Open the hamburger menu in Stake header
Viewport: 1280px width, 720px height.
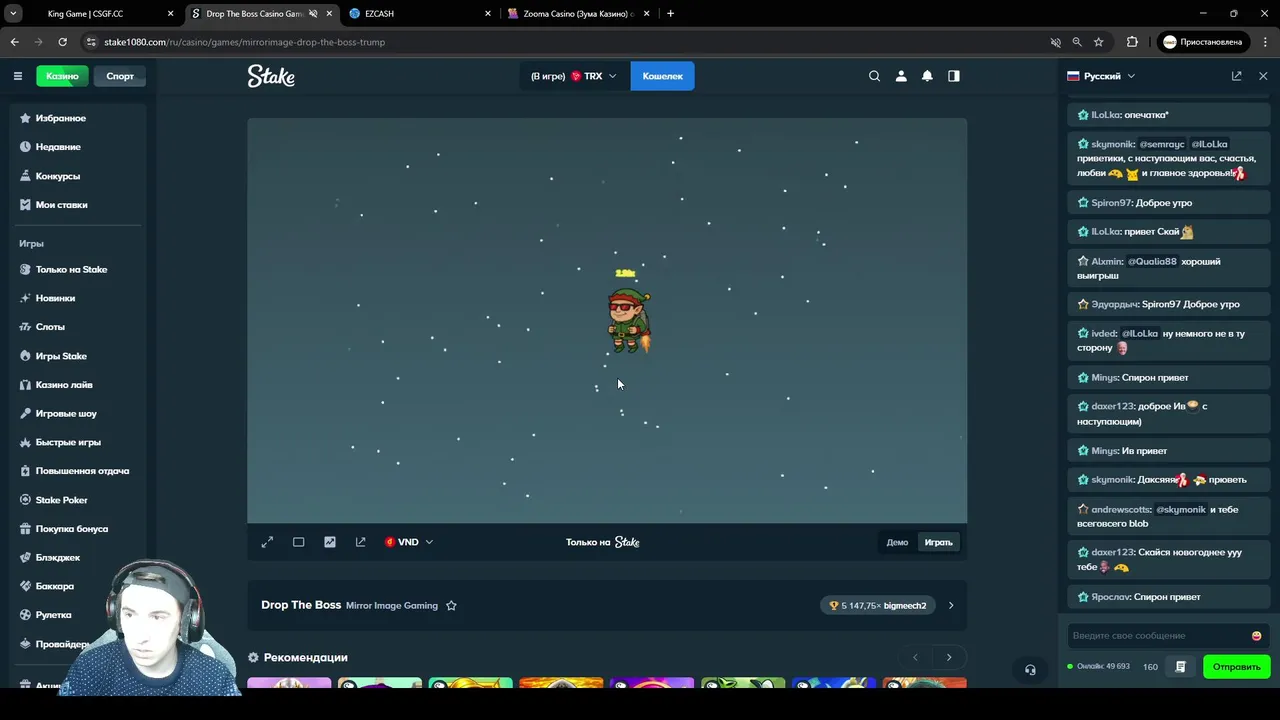click(17, 76)
